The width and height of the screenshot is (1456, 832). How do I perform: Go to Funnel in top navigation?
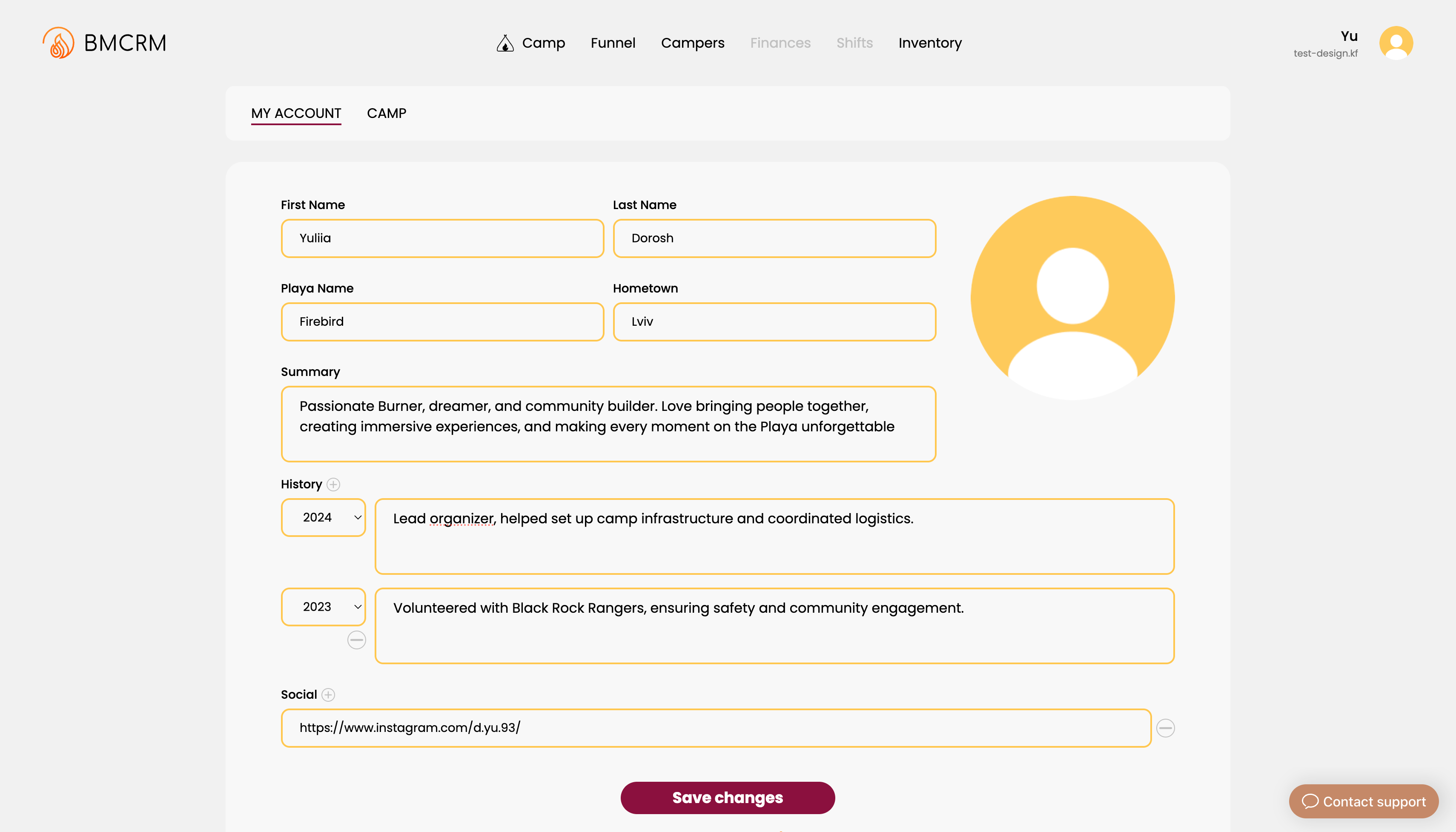tap(612, 43)
